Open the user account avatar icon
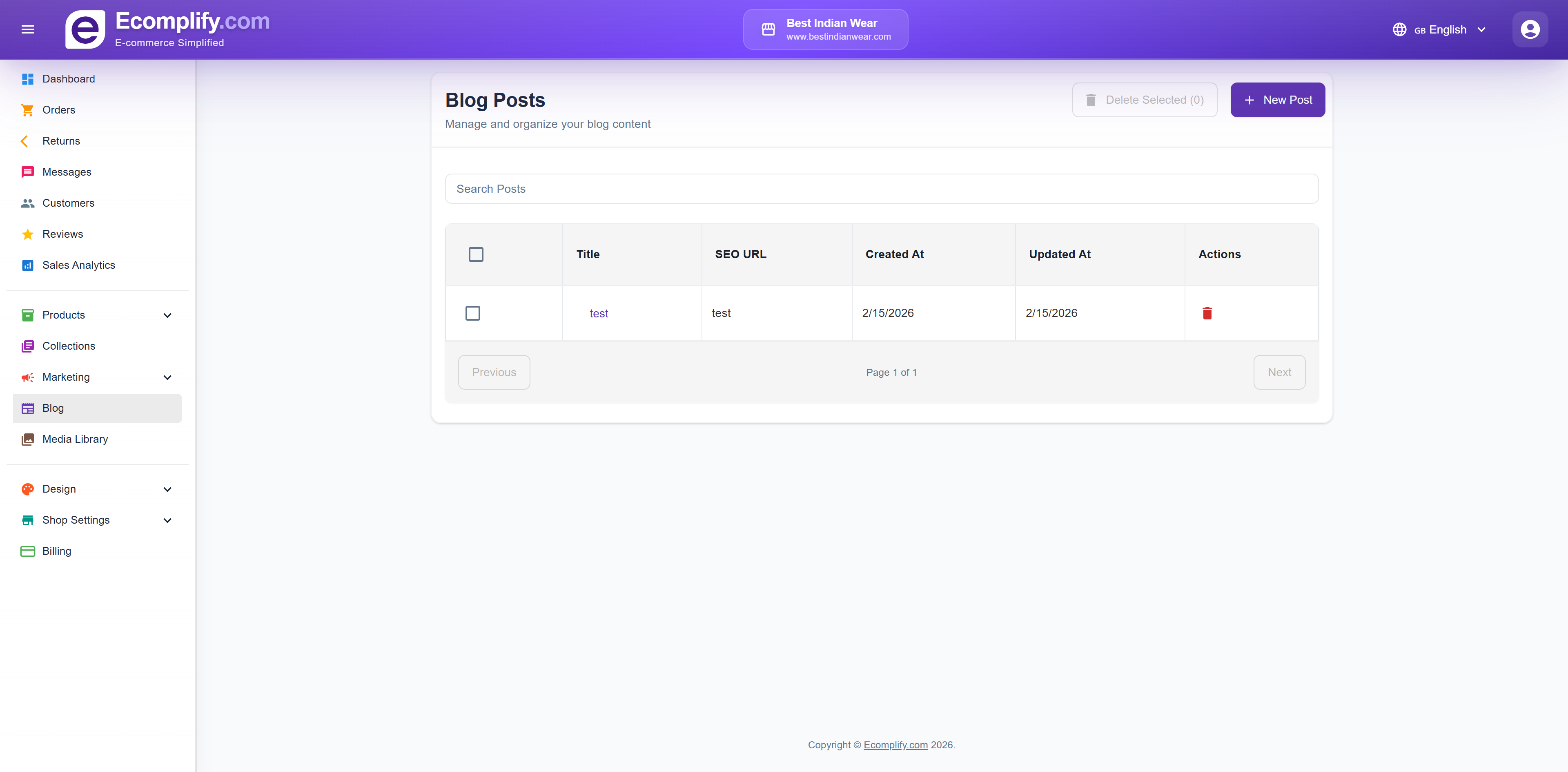 (1530, 29)
